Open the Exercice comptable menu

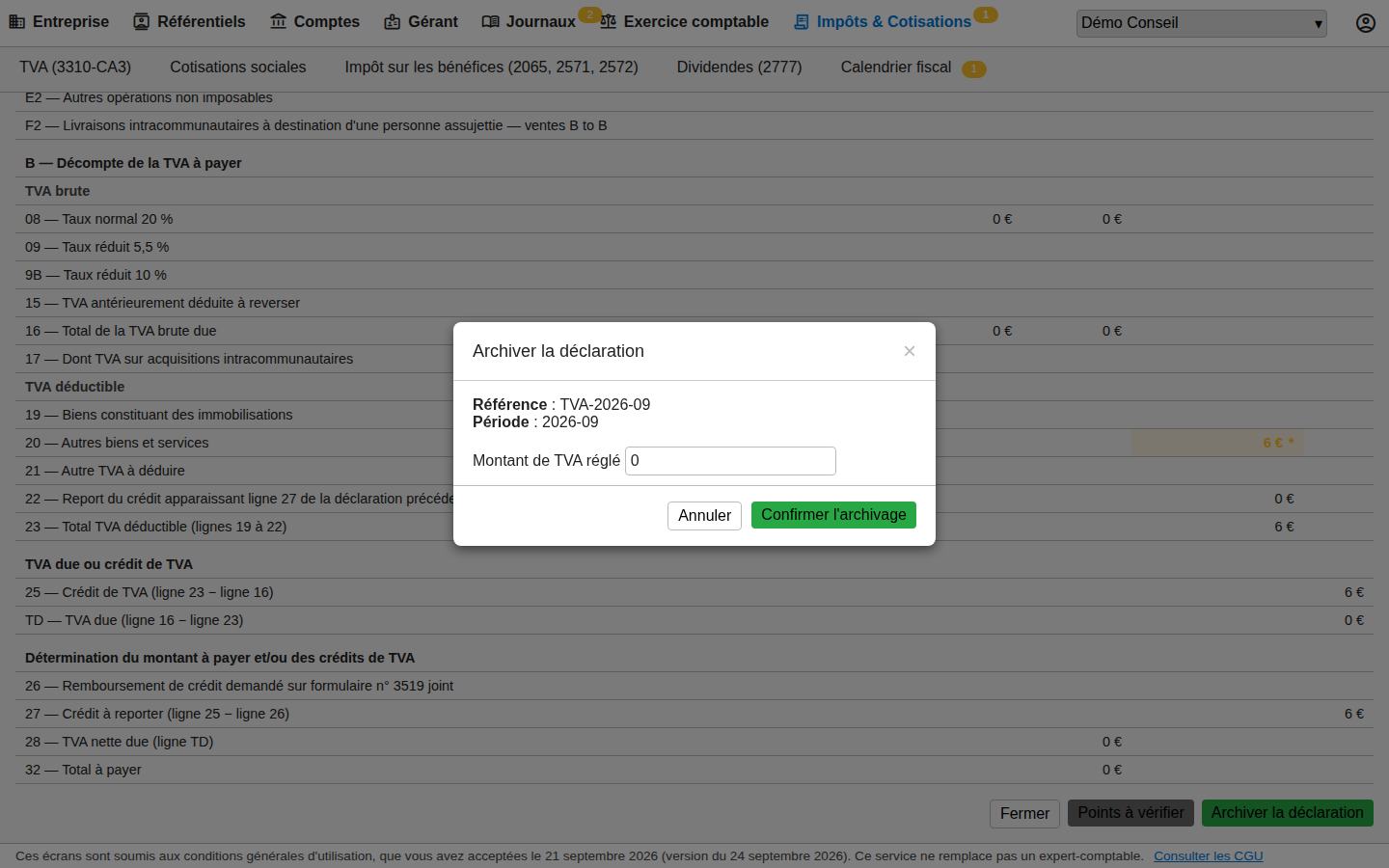(684, 21)
